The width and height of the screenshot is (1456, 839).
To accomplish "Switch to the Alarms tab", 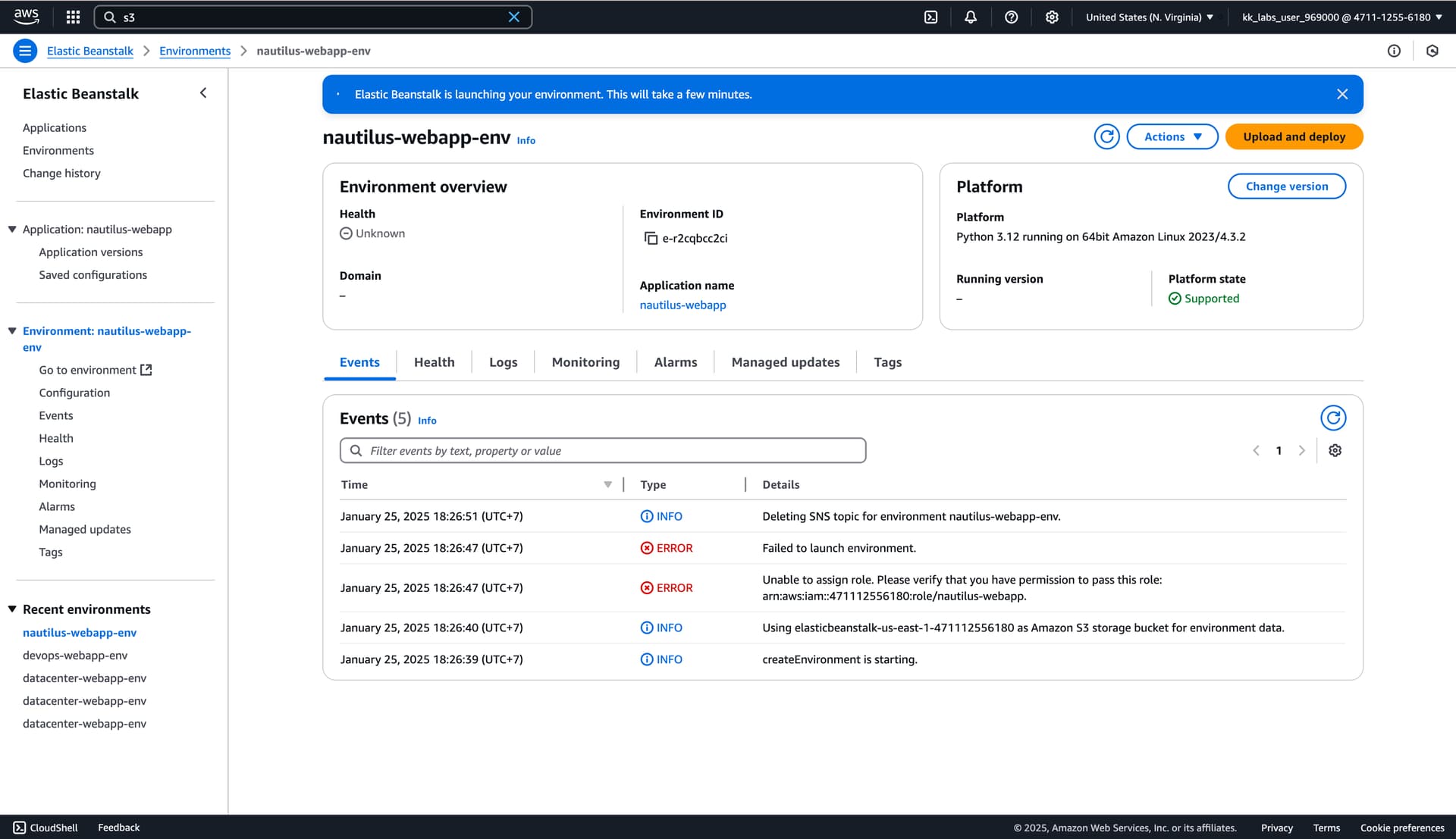I will [675, 362].
